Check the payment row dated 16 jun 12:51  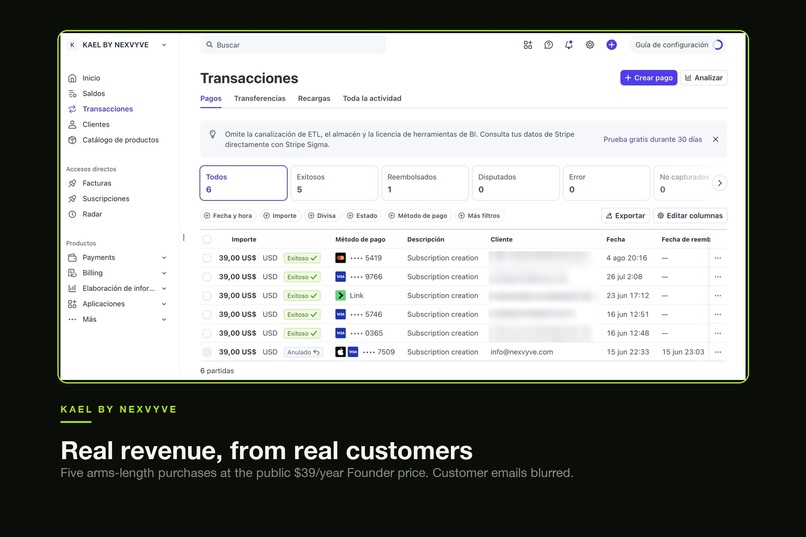tap(207, 314)
